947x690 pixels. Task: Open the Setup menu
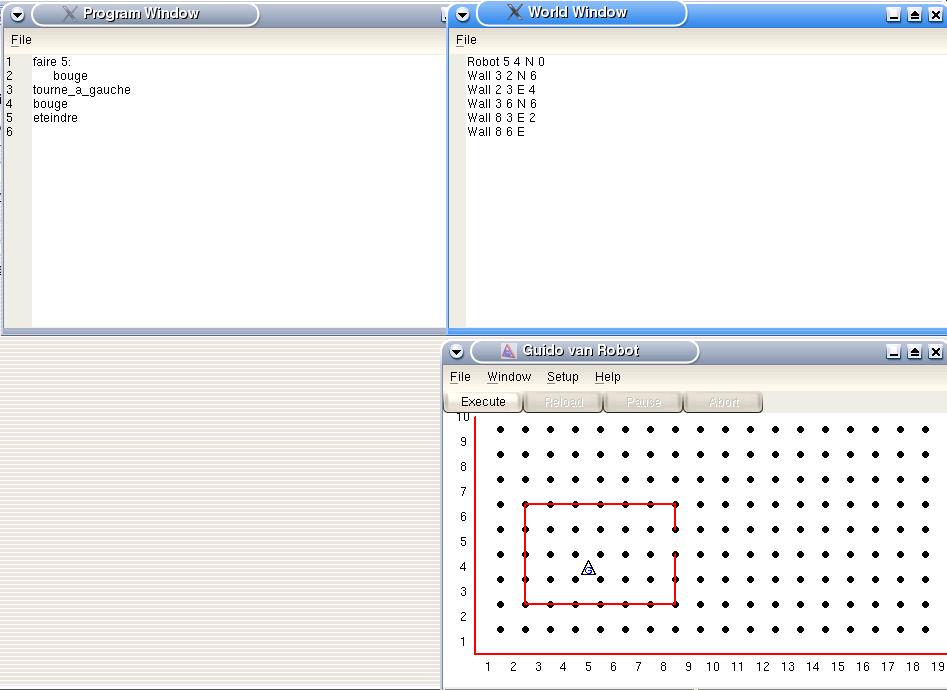[x=563, y=377]
